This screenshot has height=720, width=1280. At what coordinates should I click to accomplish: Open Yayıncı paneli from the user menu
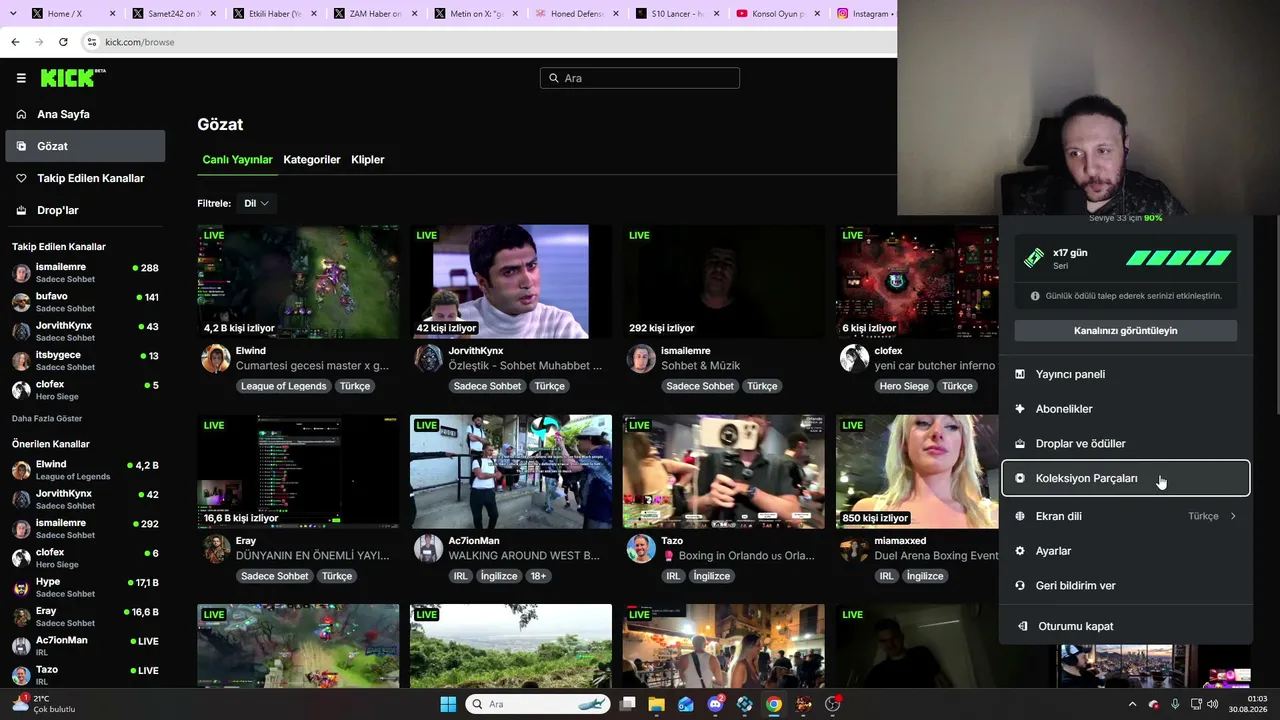[x=1126, y=374]
